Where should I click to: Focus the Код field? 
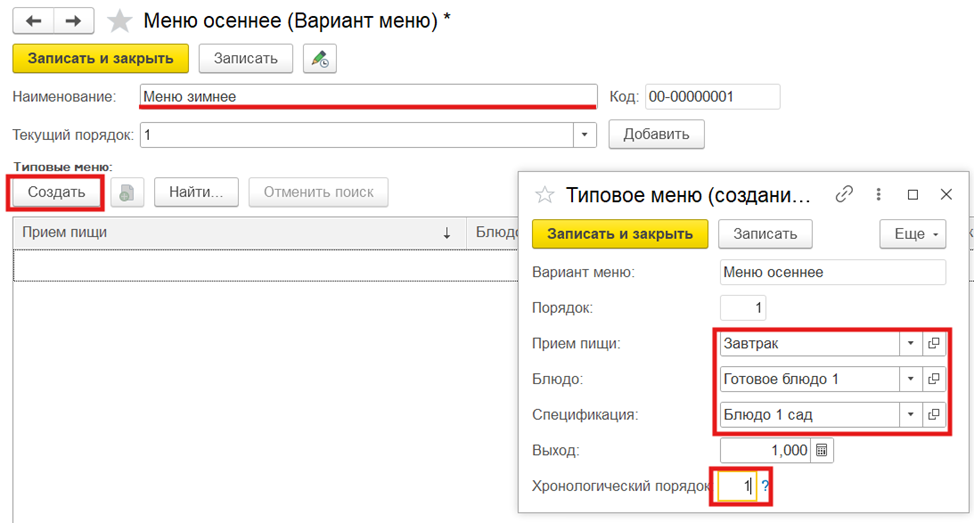pos(712,97)
